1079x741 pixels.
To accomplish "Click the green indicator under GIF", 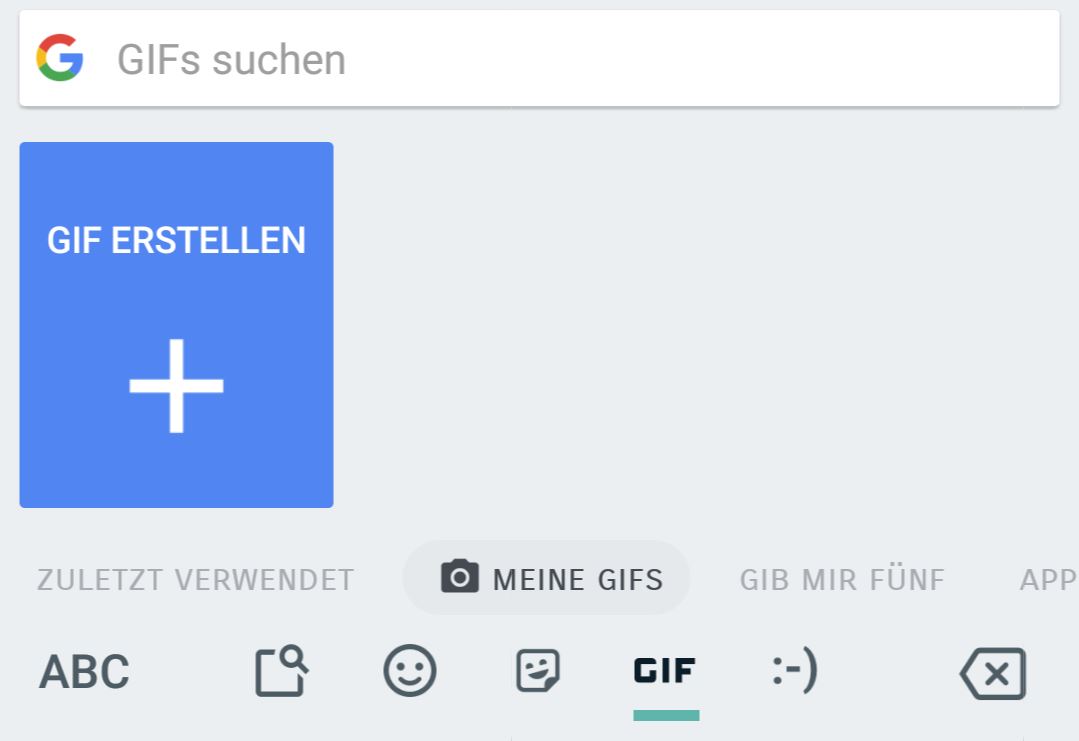I will click(x=666, y=716).
